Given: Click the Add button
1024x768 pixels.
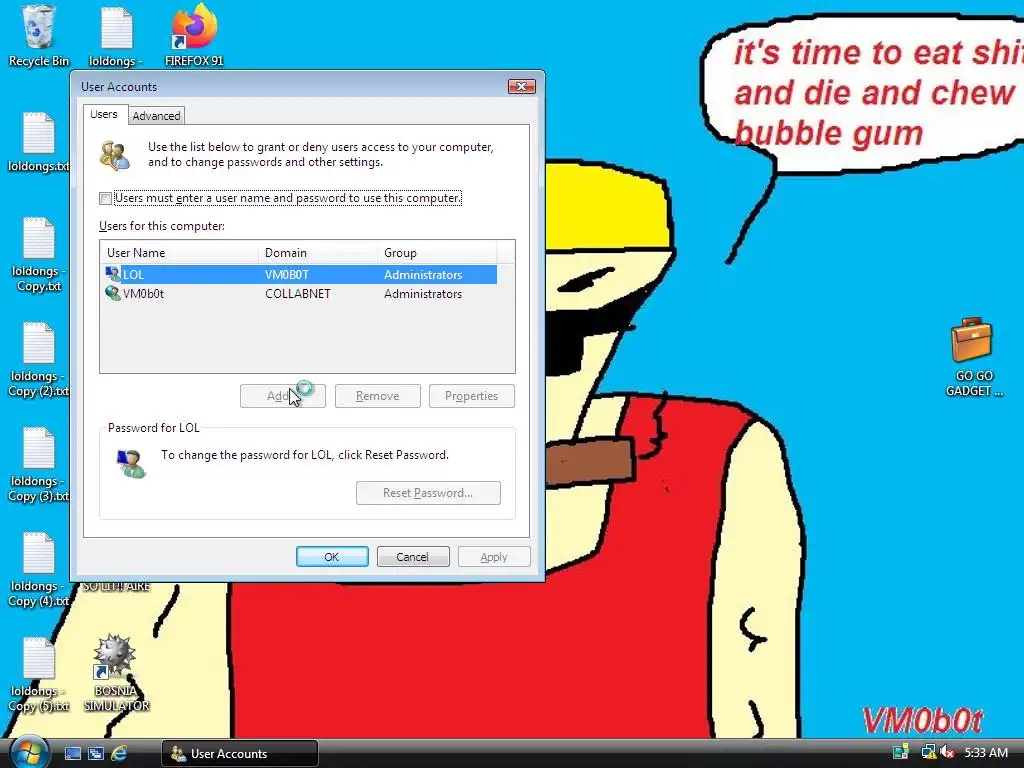Looking at the screenshot, I should click(283, 396).
